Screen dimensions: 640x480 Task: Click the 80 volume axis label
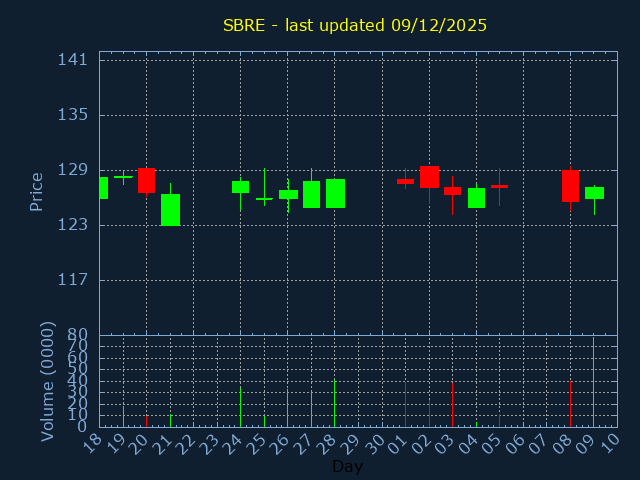coord(78,336)
